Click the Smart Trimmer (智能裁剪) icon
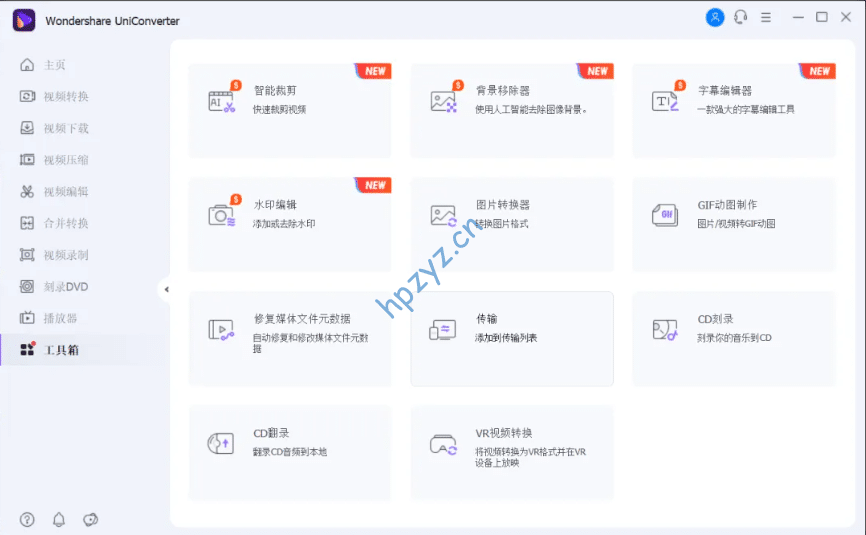The image size is (866, 535). click(x=221, y=100)
